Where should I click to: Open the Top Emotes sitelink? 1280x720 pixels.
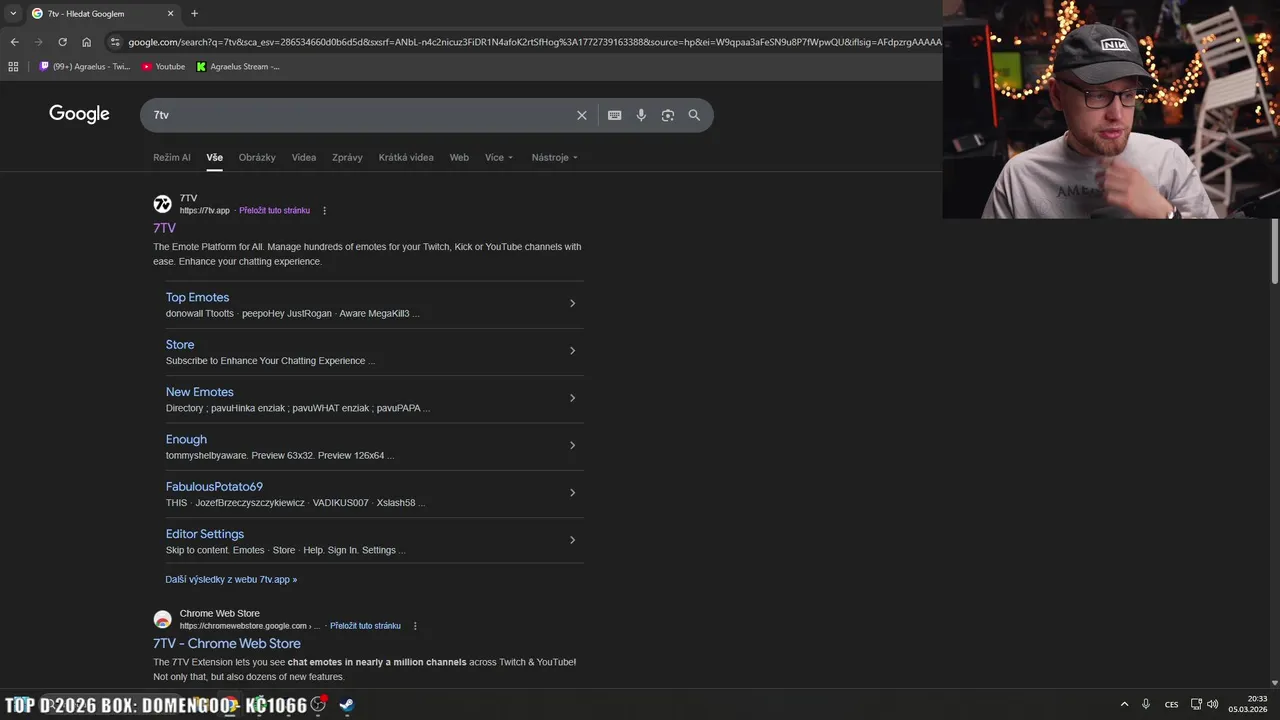198,297
